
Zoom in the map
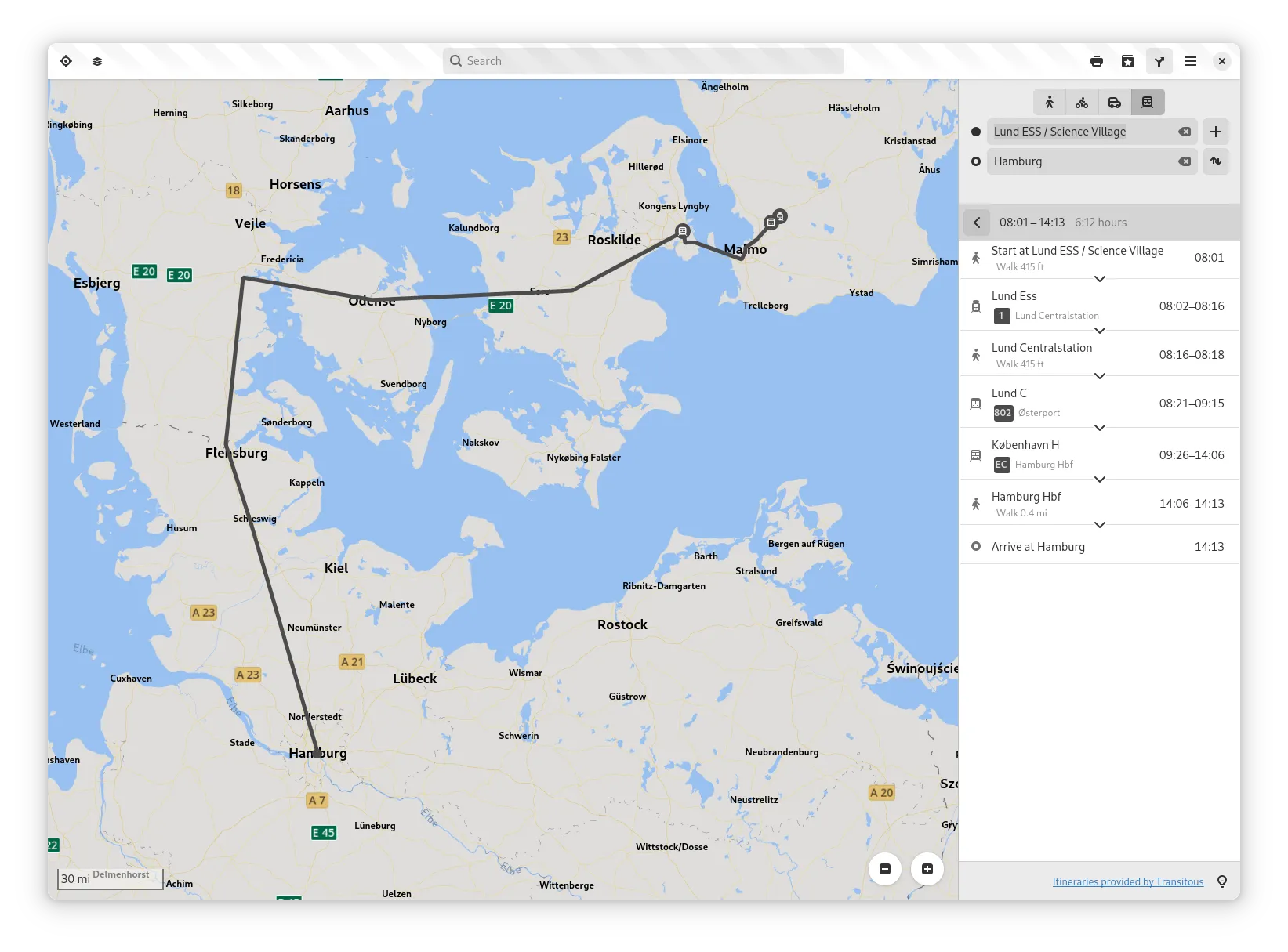point(927,869)
